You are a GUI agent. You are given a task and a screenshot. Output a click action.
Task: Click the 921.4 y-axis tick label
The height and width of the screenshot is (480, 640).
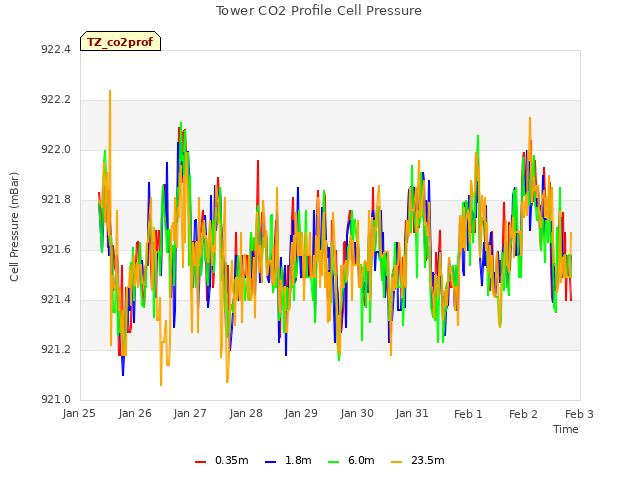[x=56, y=300]
